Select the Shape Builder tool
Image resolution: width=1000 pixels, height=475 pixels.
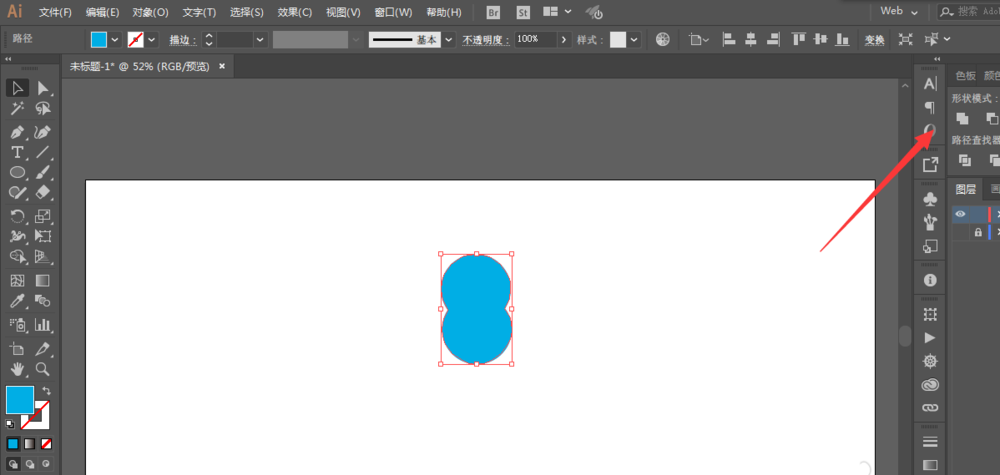[18, 256]
